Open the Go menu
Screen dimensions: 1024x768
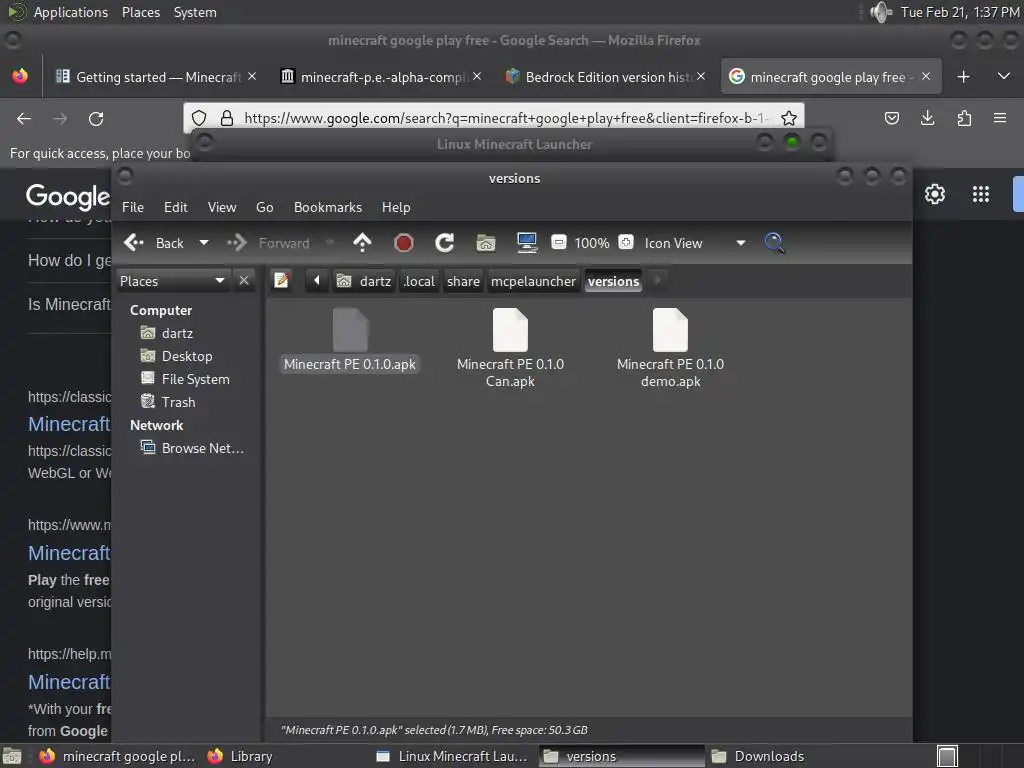(x=264, y=207)
